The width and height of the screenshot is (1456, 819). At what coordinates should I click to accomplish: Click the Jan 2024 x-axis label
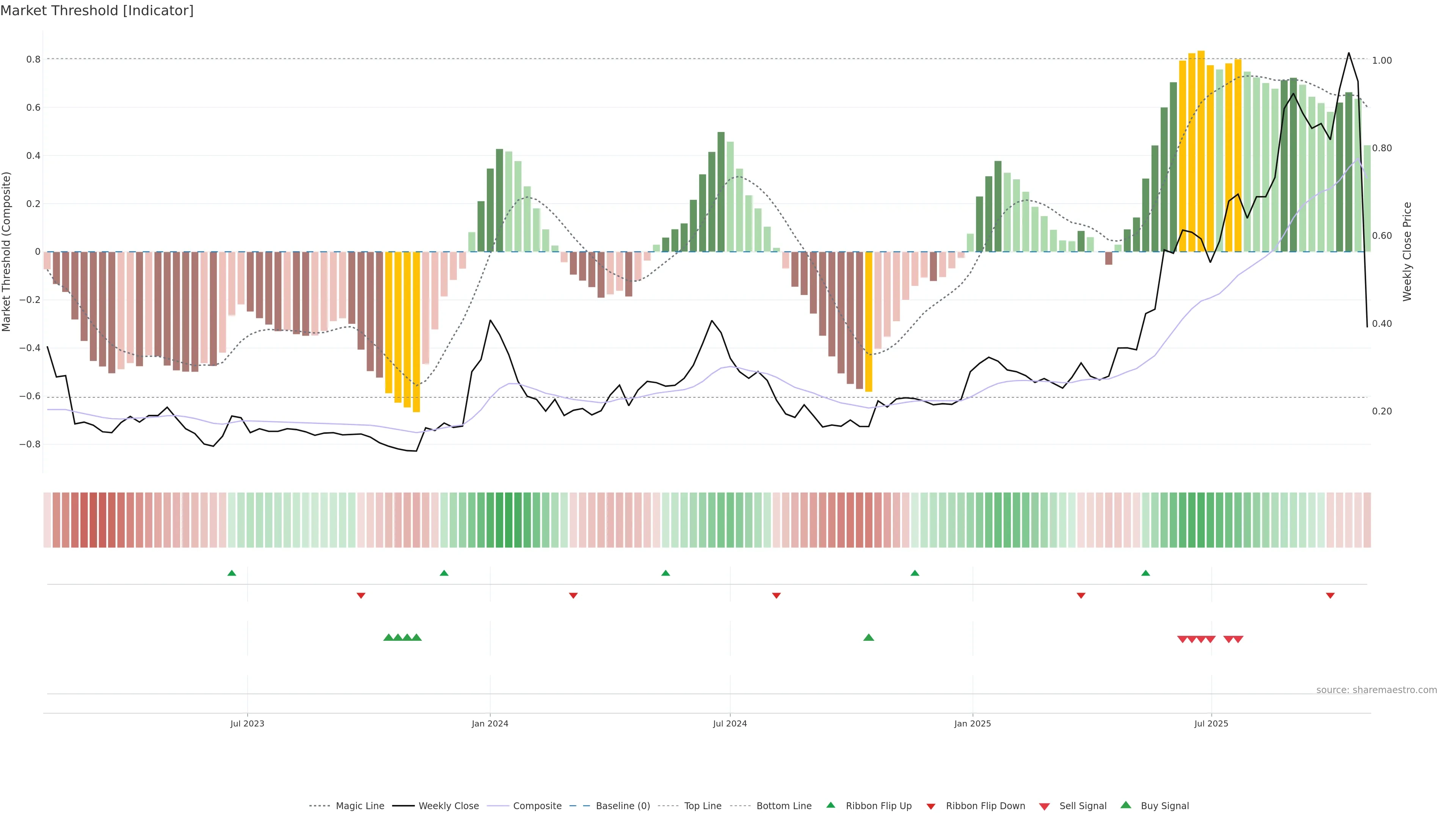tap(490, 723)
